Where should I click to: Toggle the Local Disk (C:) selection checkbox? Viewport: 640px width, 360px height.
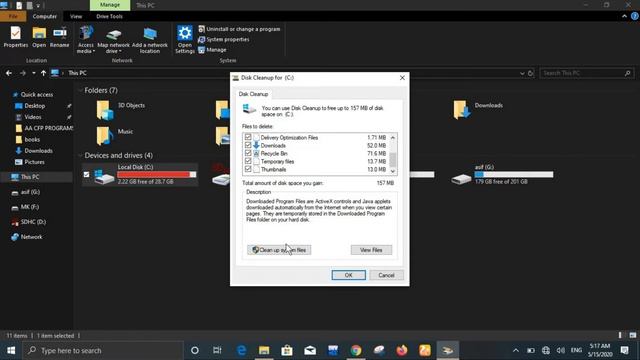87,175
